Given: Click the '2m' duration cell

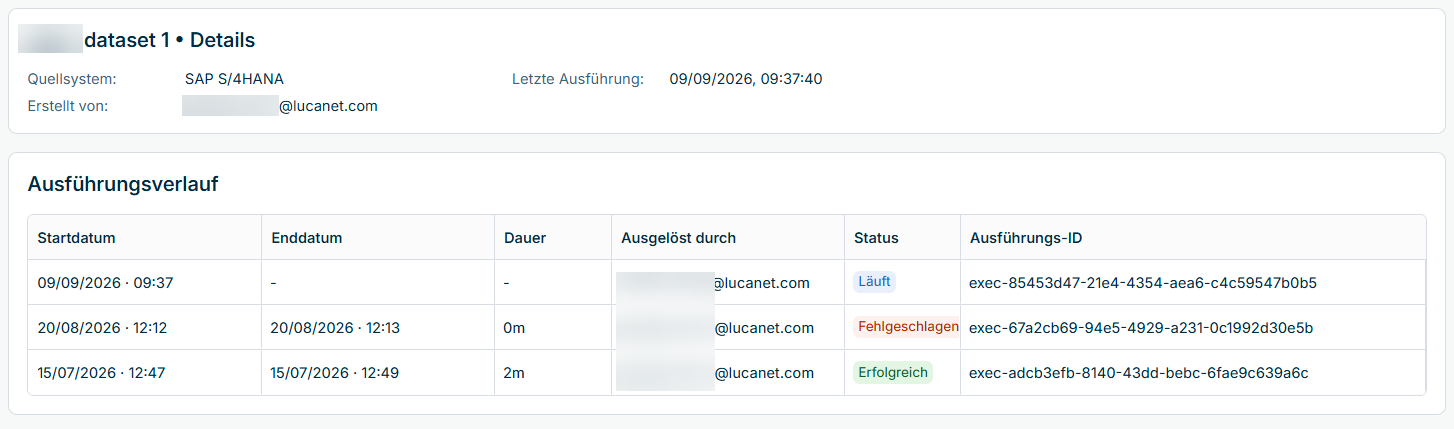Looking at the screenshot, I should [x=514, y=373].
